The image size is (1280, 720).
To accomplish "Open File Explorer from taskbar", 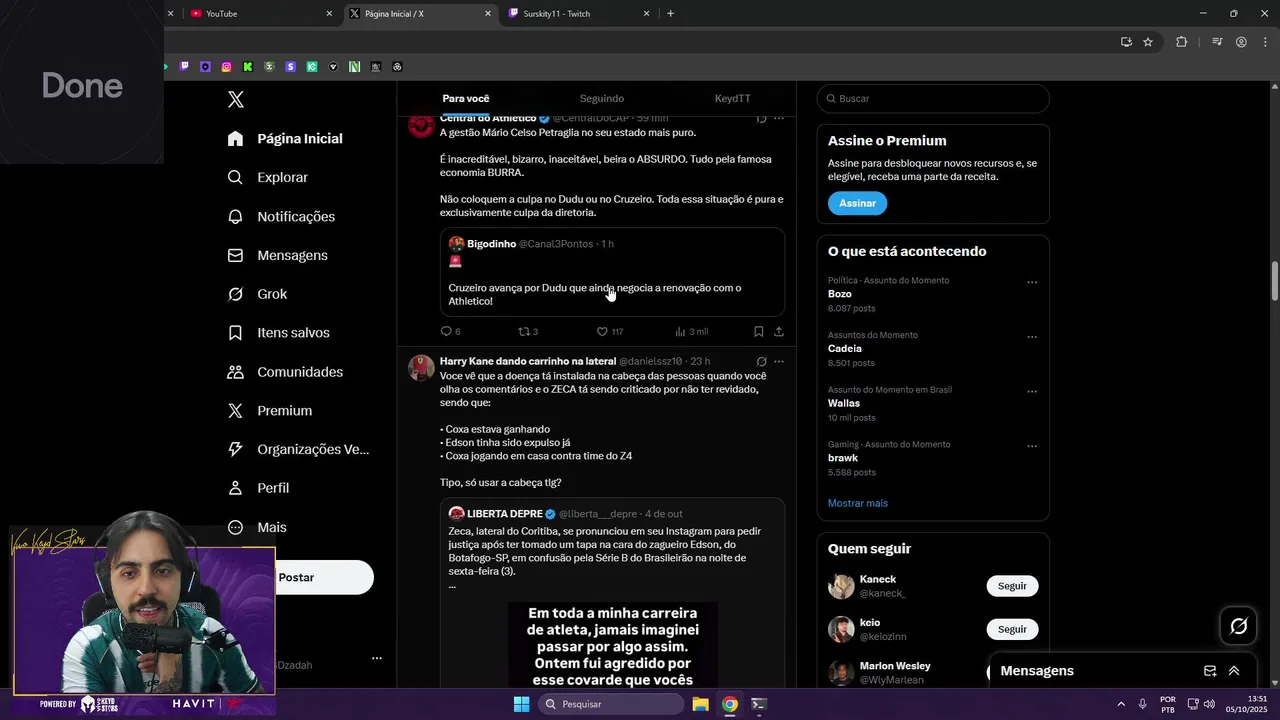I will pyautogui.click(x=700, y=704).
